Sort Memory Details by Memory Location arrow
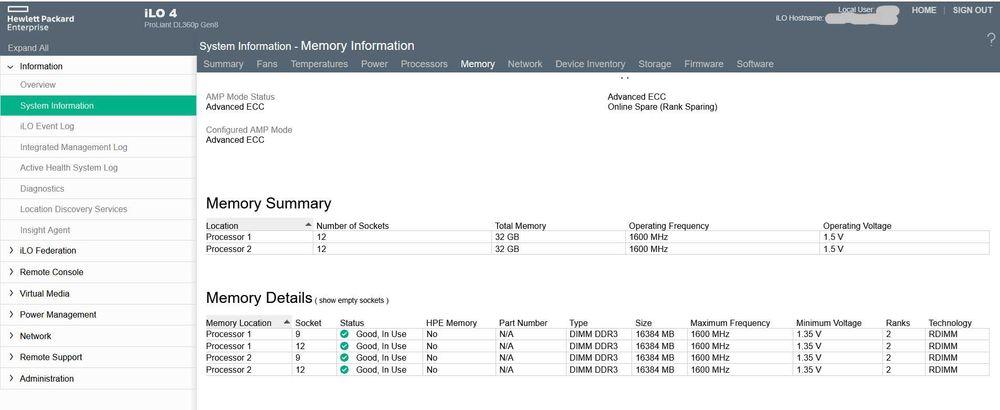The image size is (1000, 410). point(287,322)
